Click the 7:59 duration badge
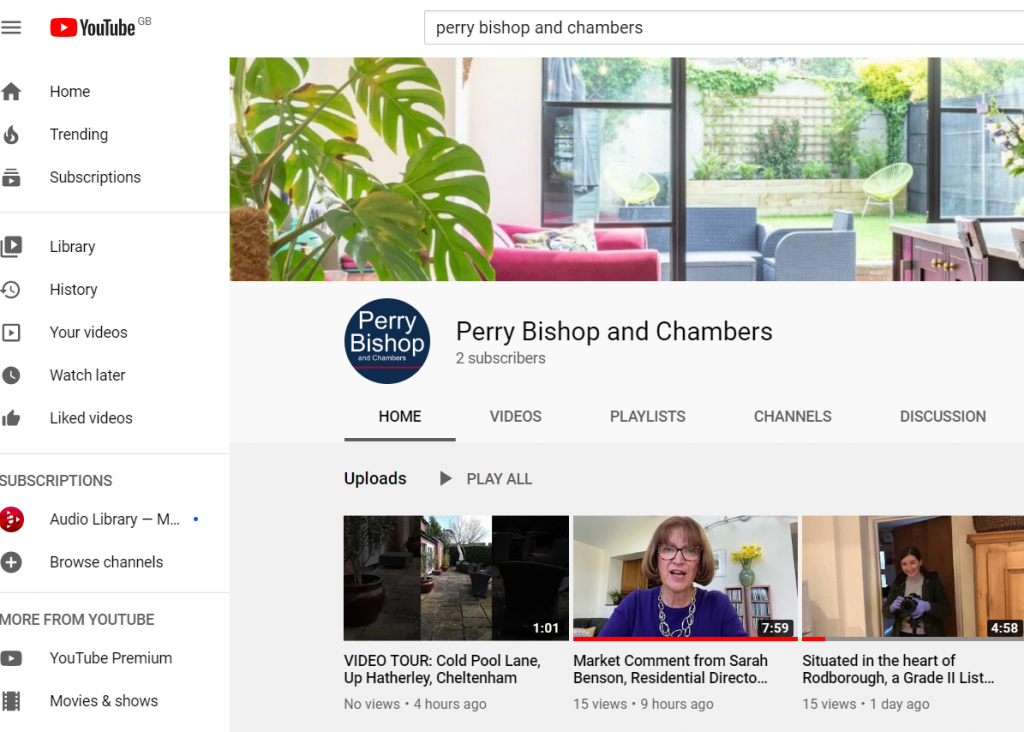The width and height of the screenshot is (1024, 732). coord(775,628)
